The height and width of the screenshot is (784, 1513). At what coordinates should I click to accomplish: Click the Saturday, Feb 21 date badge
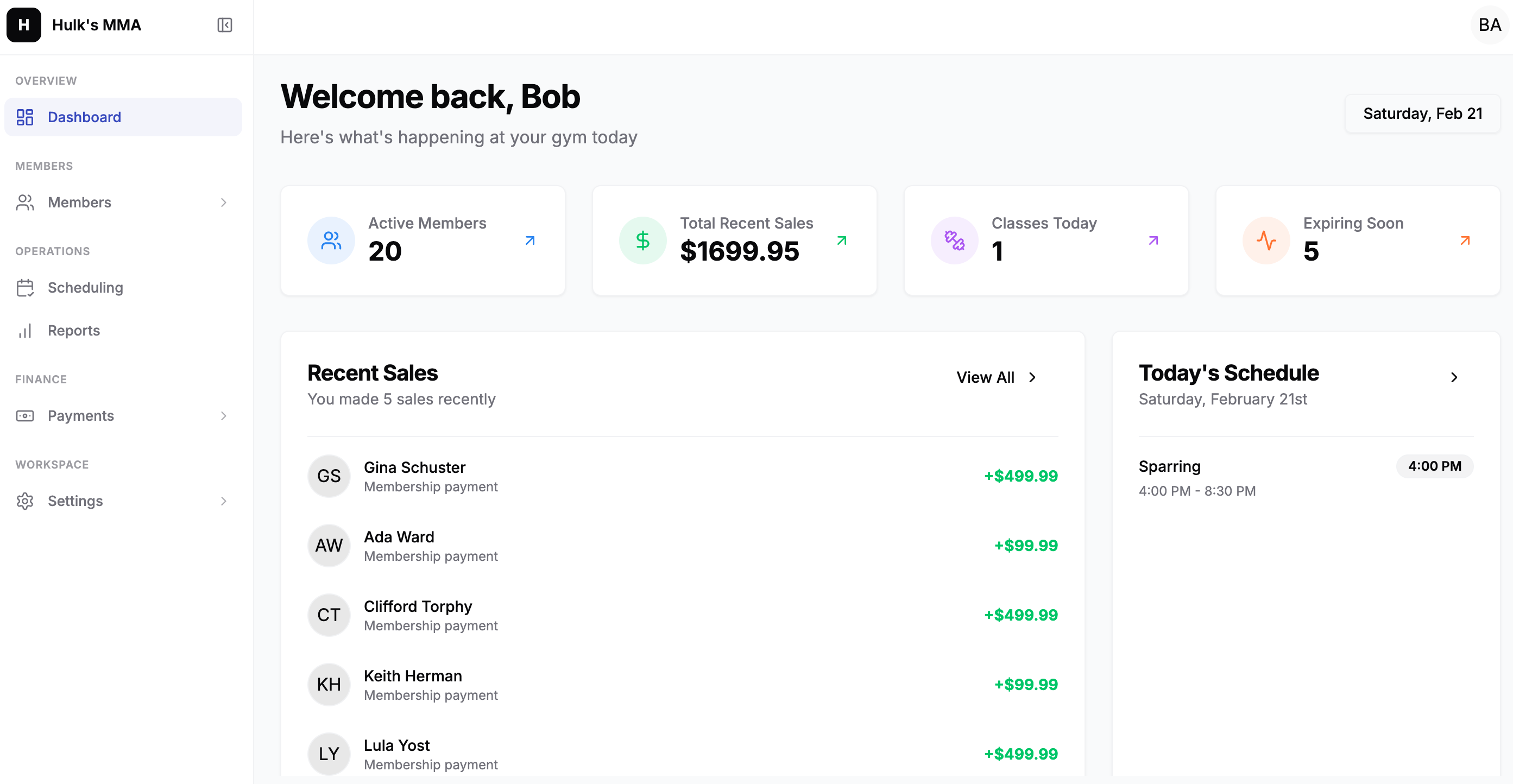tap(1422, 114)
